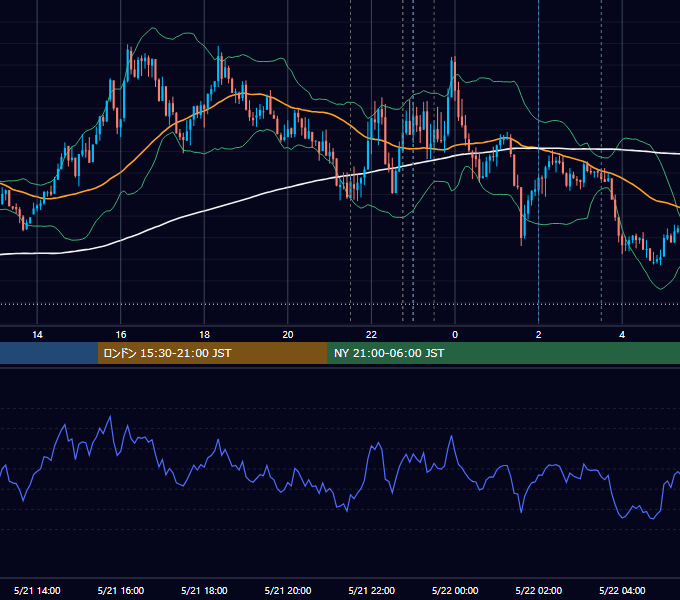
Task: Click the 5/21 22:00 date label
Action: coord(372,590)
